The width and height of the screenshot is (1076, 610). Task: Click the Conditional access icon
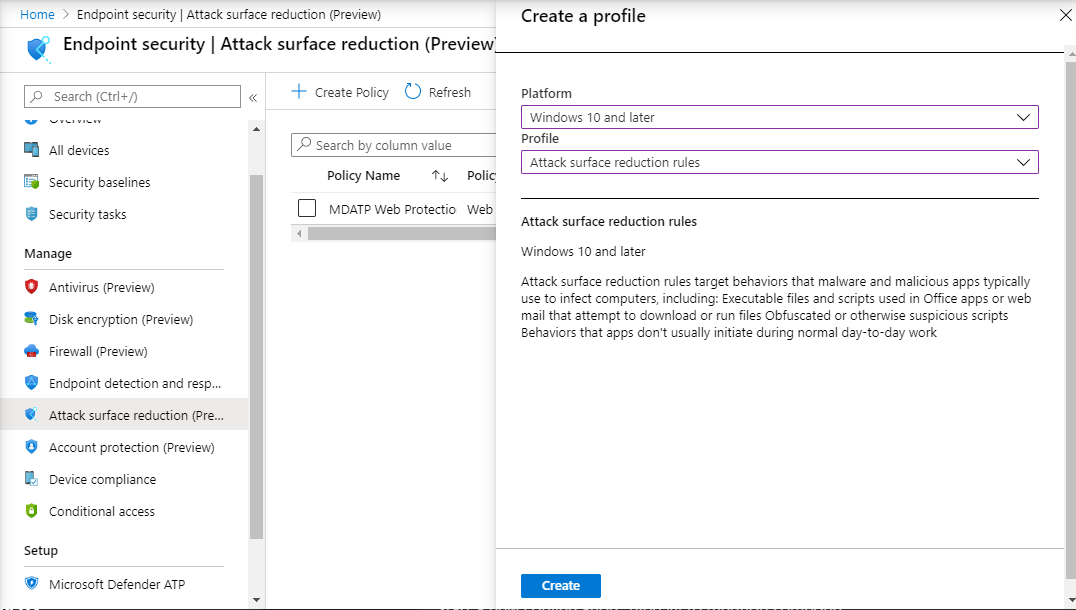31,511
